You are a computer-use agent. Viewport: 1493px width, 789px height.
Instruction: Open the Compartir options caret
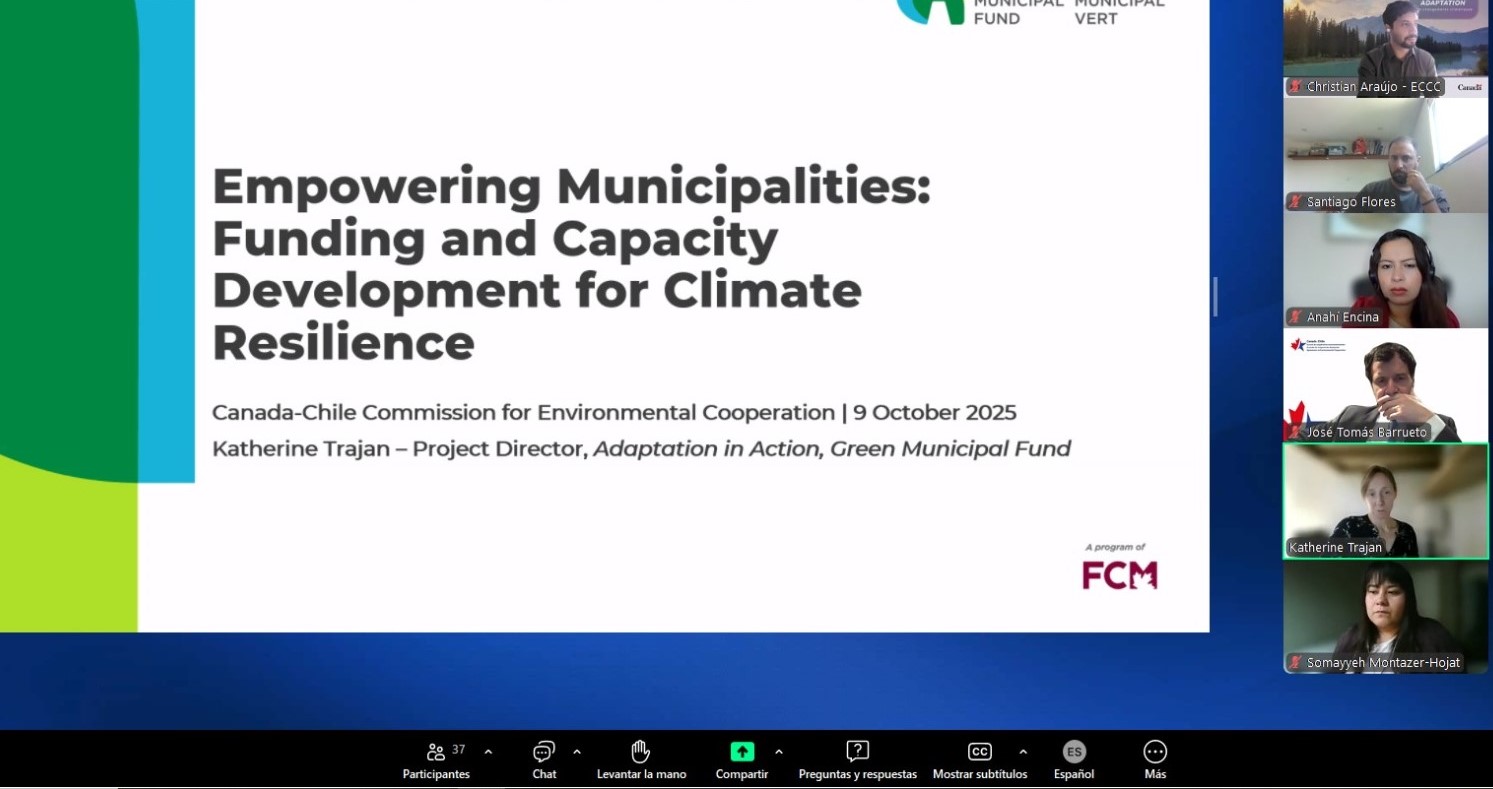[x=779, y=752]
